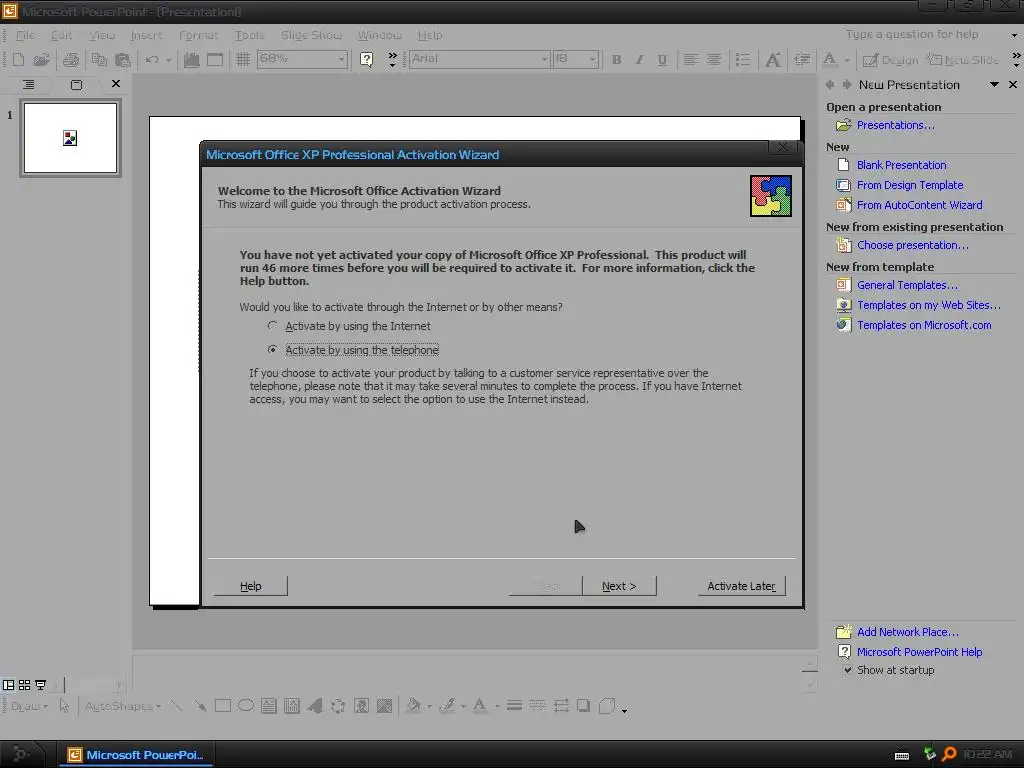Click the Help button in Activation Wizard

point(251,586)
